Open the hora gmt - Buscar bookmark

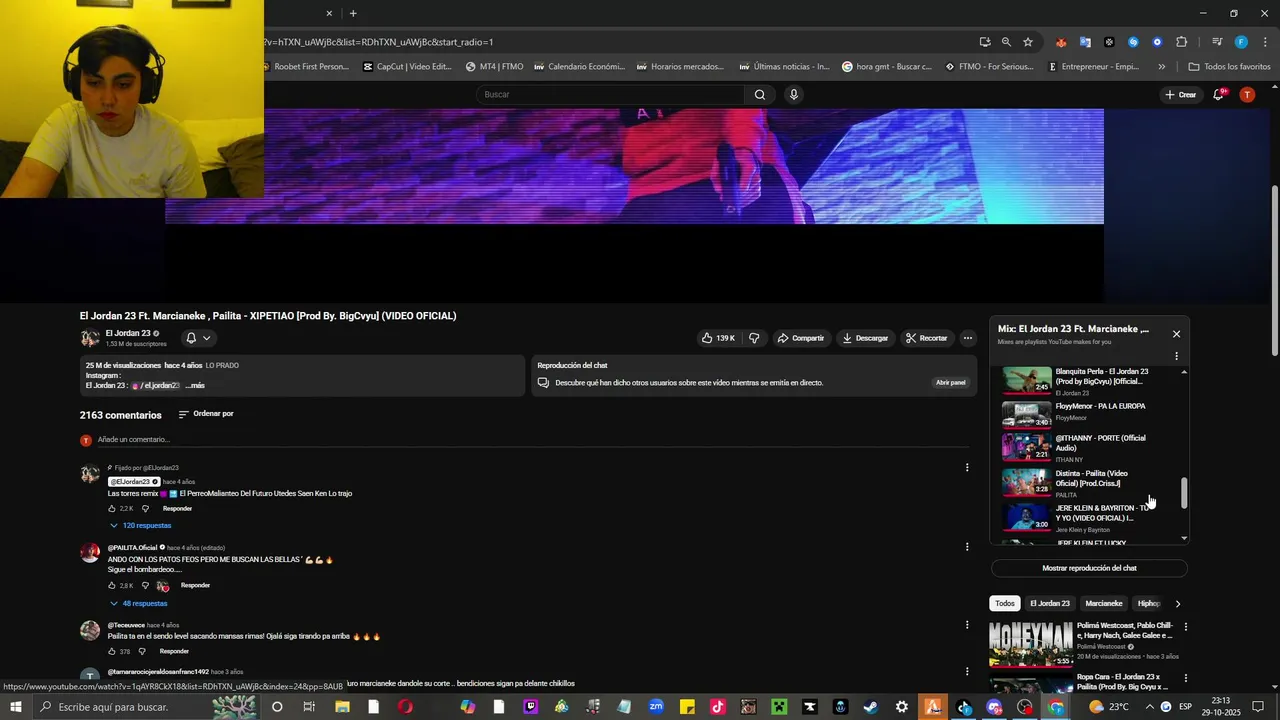click(x=887, y=67)
